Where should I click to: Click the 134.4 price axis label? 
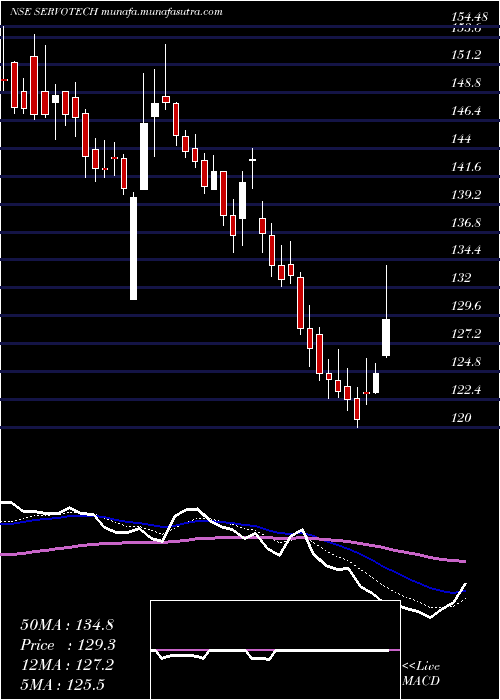click(x=466, y=250)
